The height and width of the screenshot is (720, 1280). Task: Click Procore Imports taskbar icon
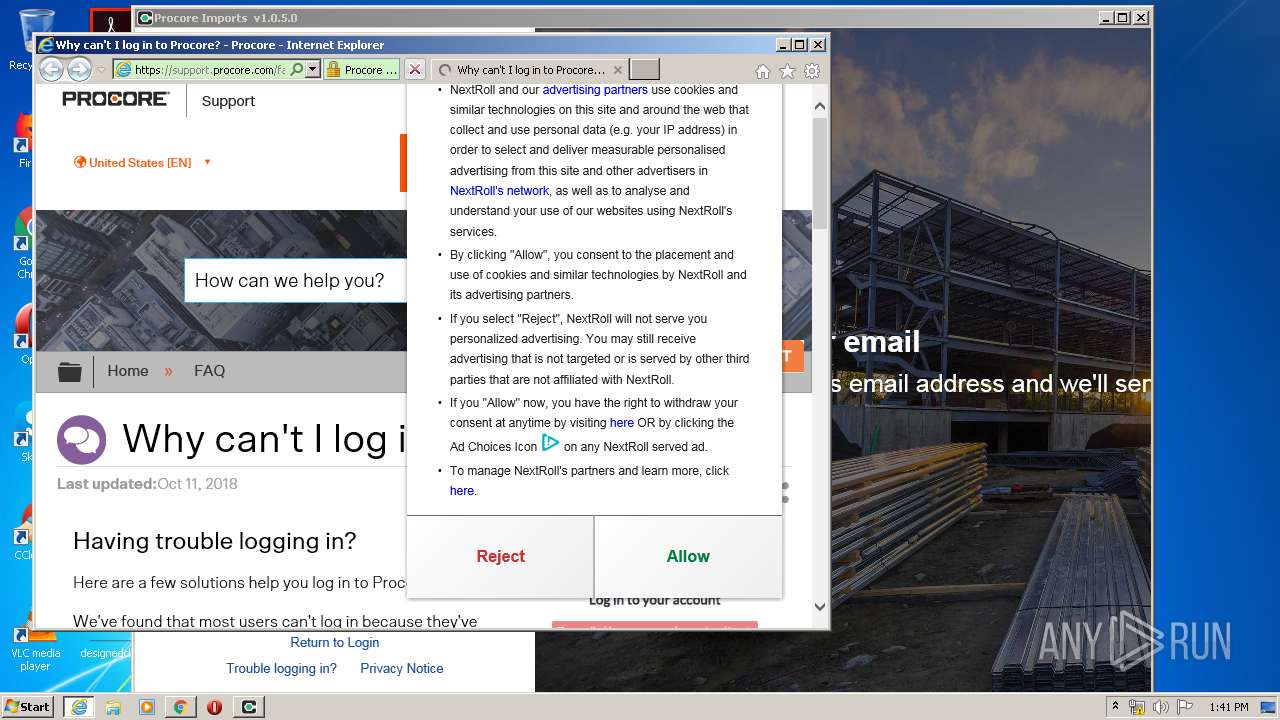[249, 707]
